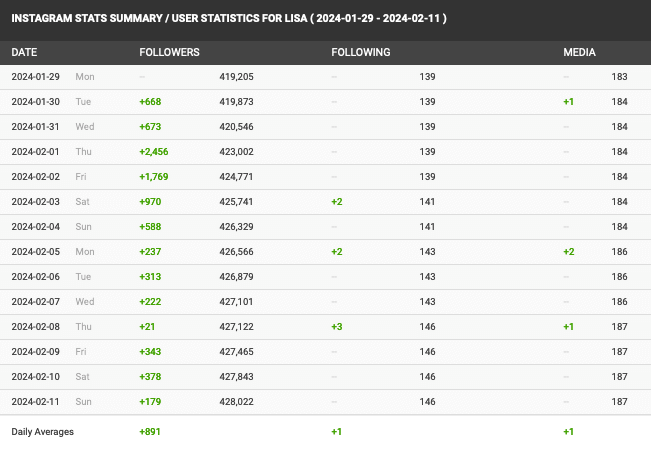Select the +1,769 followers change value
651x456 pixels.
(154, 177)
